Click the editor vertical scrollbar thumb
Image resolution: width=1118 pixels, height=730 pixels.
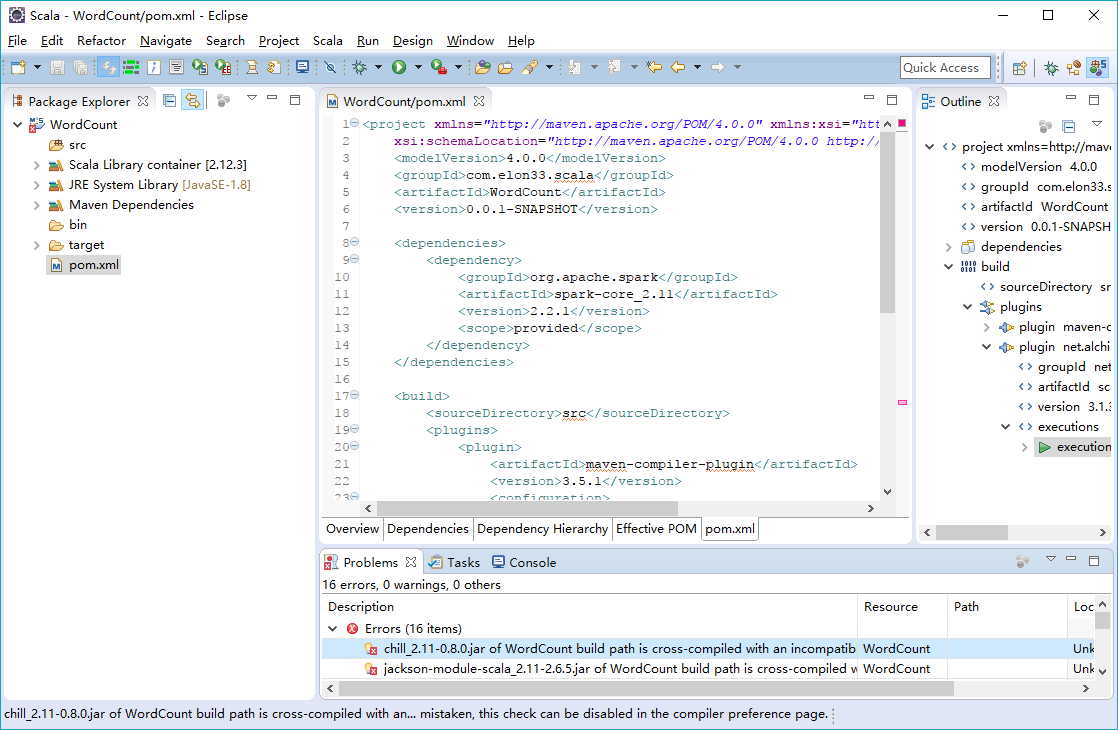pos(887,222)
